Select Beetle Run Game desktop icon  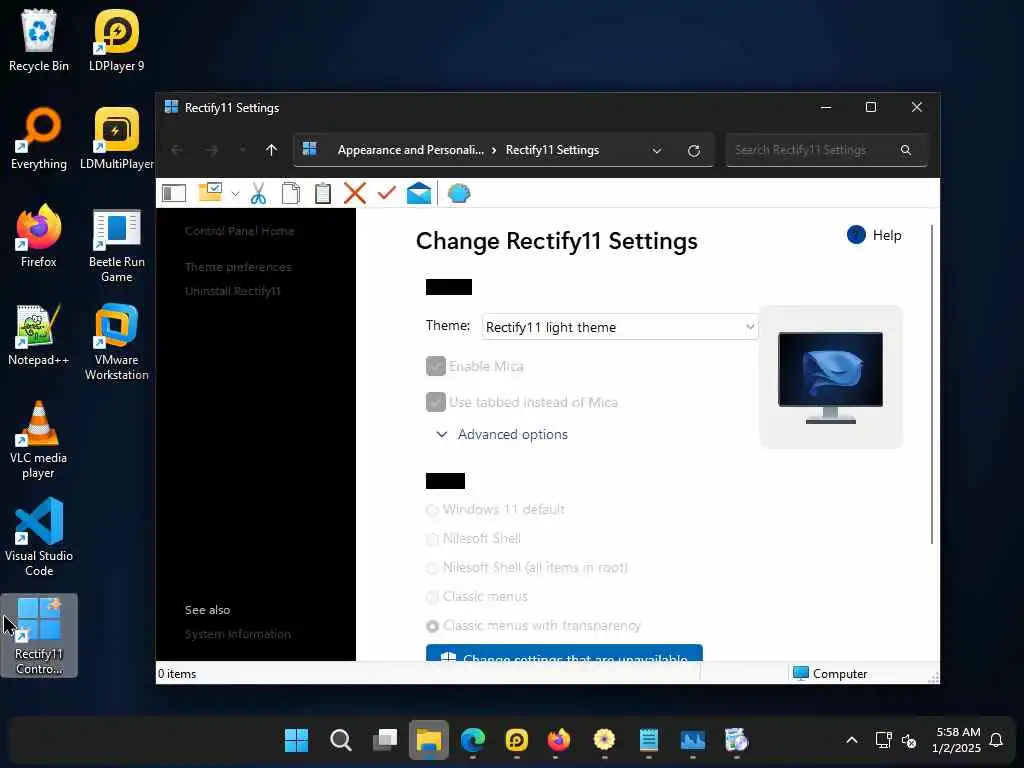[x=116, y=245]
